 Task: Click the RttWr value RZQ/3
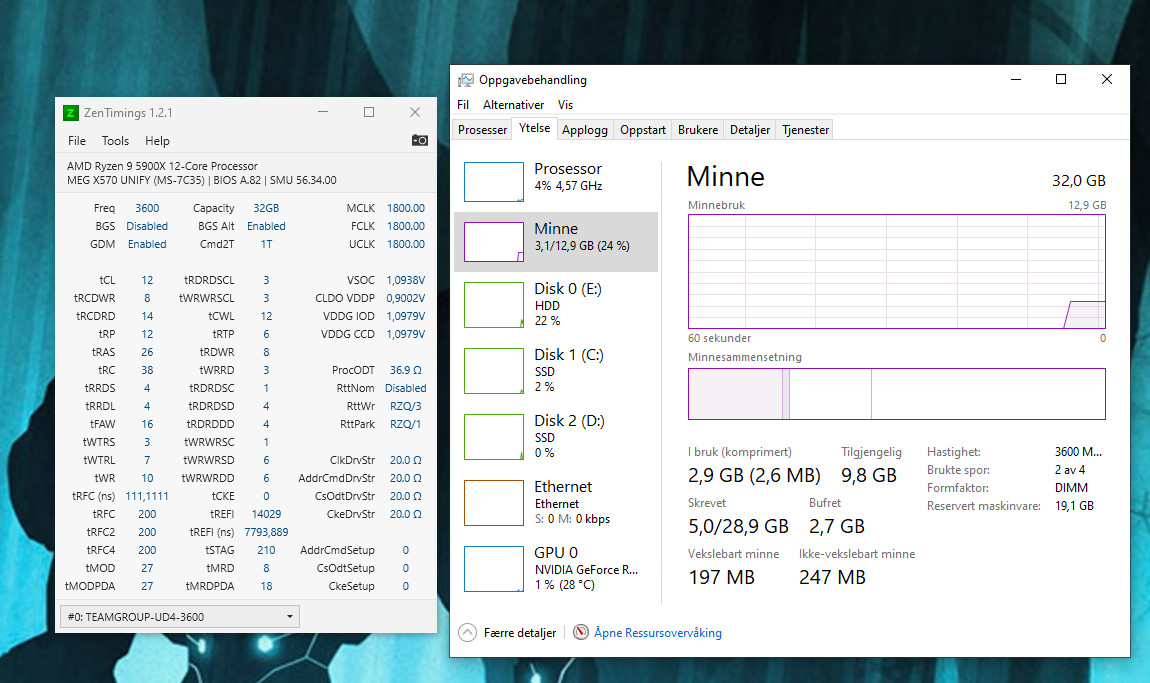coord(406,406)
